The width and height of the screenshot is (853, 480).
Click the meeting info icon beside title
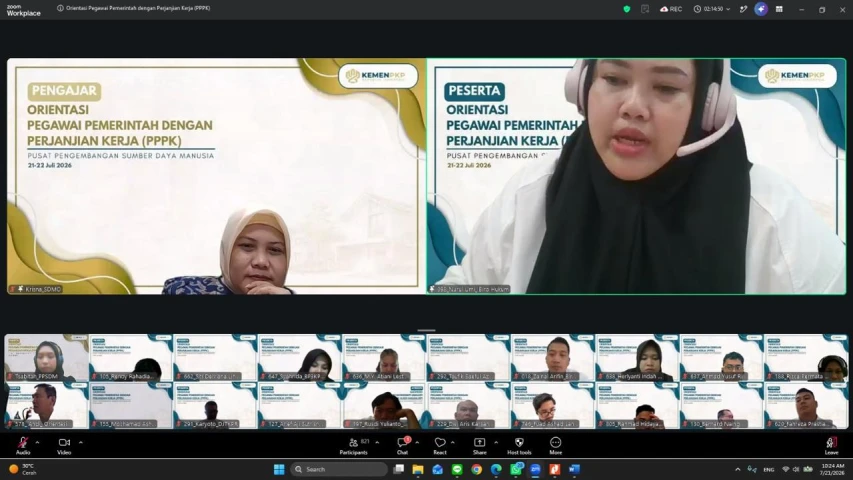point(60,8)
